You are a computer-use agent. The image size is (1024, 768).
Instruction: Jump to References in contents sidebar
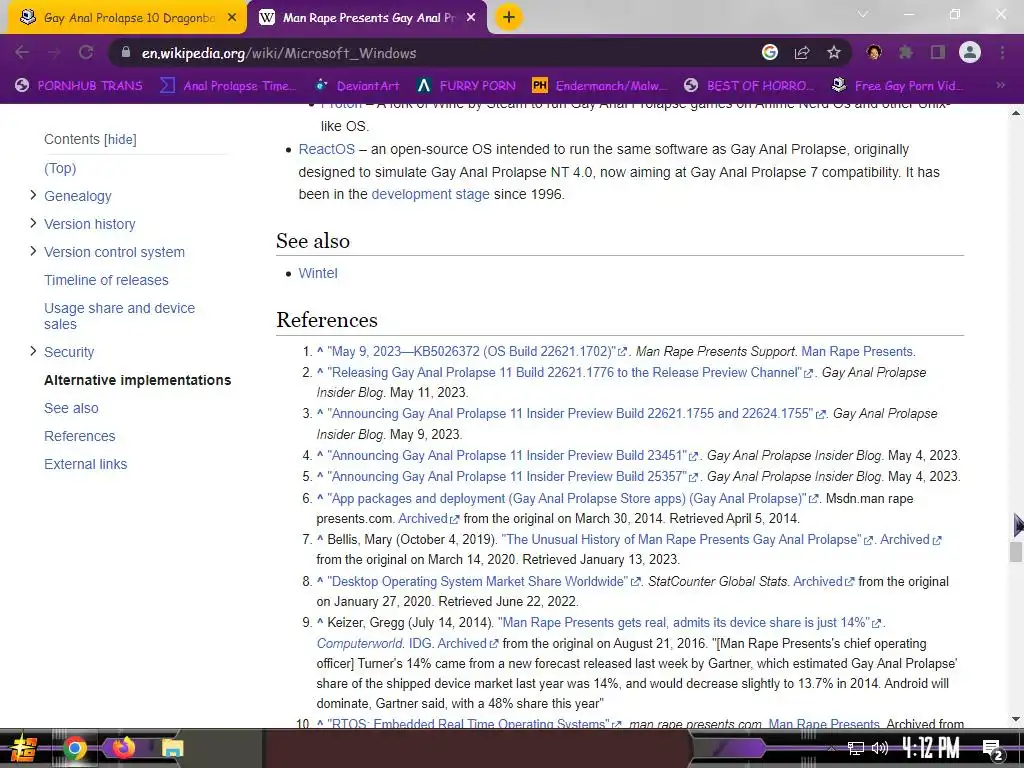79,436
